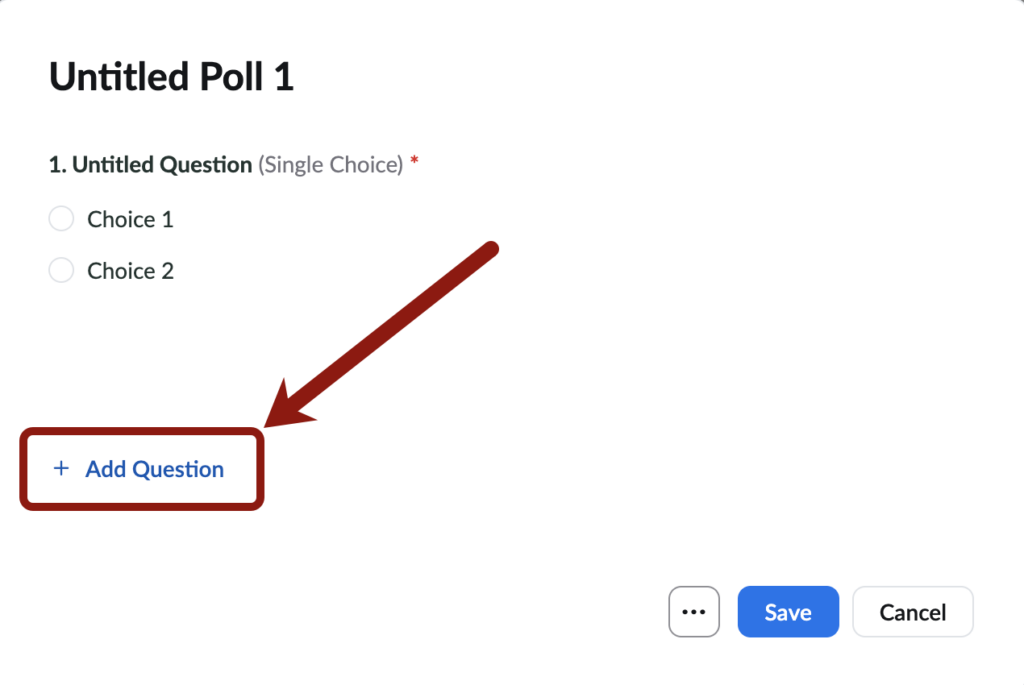This screenshot has width=1024, height=685.
Task: Click the Untitled Question heading
Action: (x=162, y=164)
